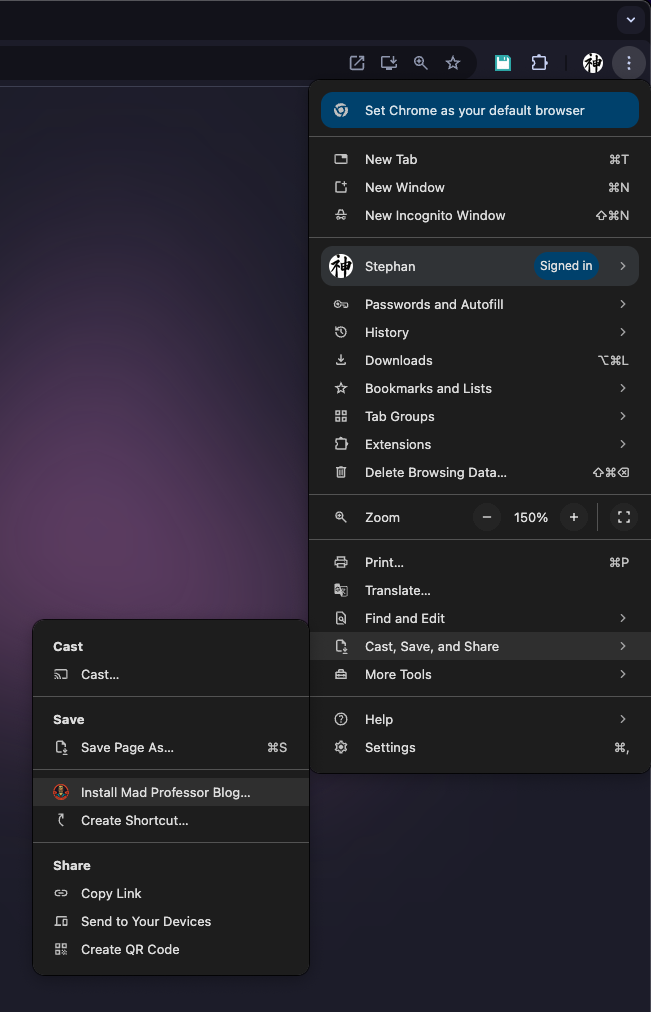Choose Print from the menu
The image size is (651, 1012).
tap(480, 562)
